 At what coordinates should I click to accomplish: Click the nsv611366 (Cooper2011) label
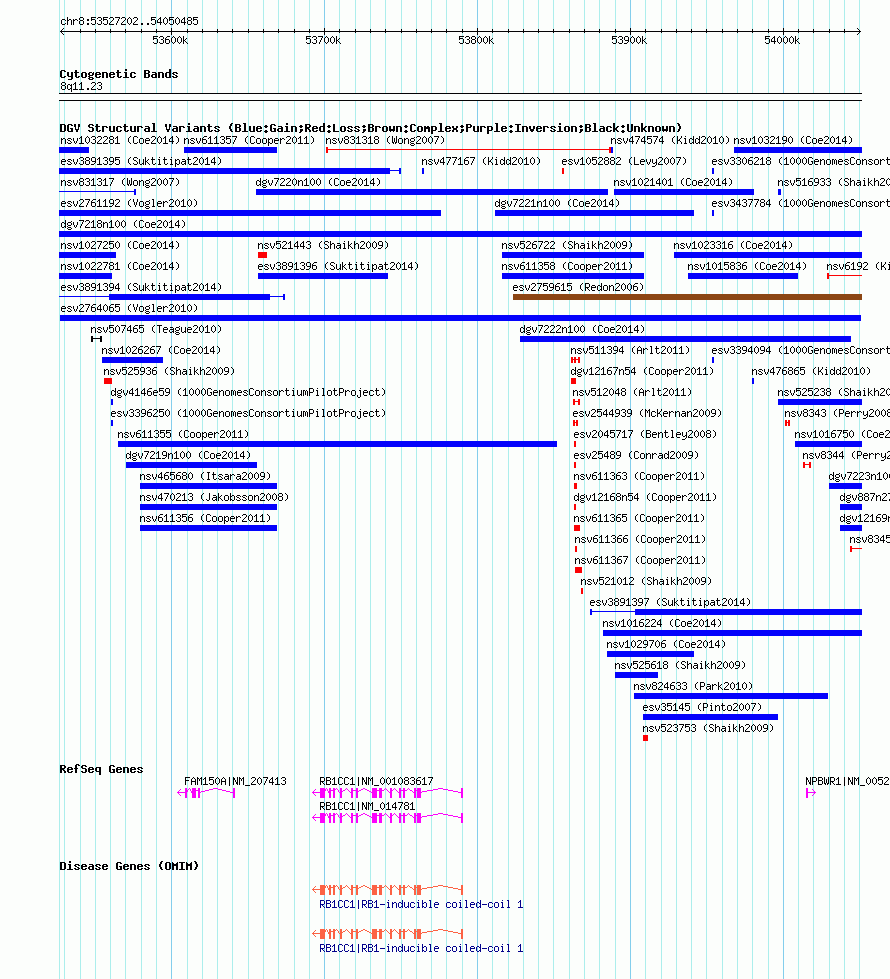pyautogui.click(x=640, y=539)
